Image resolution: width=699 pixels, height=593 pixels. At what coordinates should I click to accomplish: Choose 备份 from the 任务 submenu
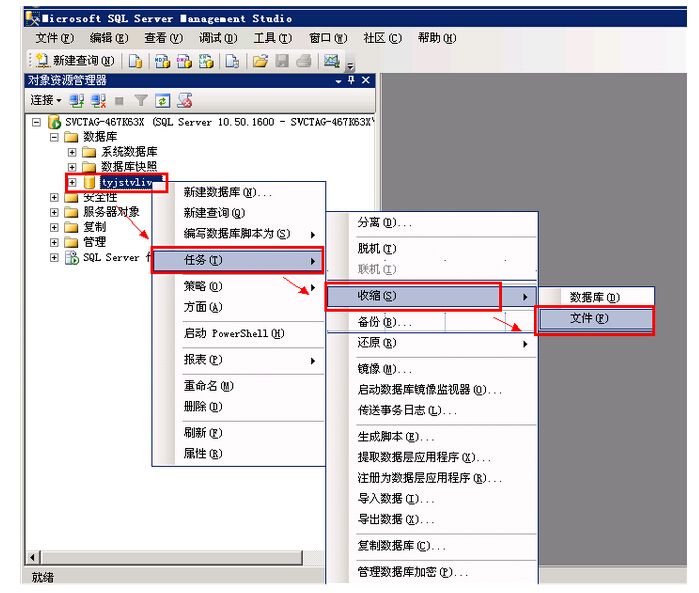pos(384,323)
